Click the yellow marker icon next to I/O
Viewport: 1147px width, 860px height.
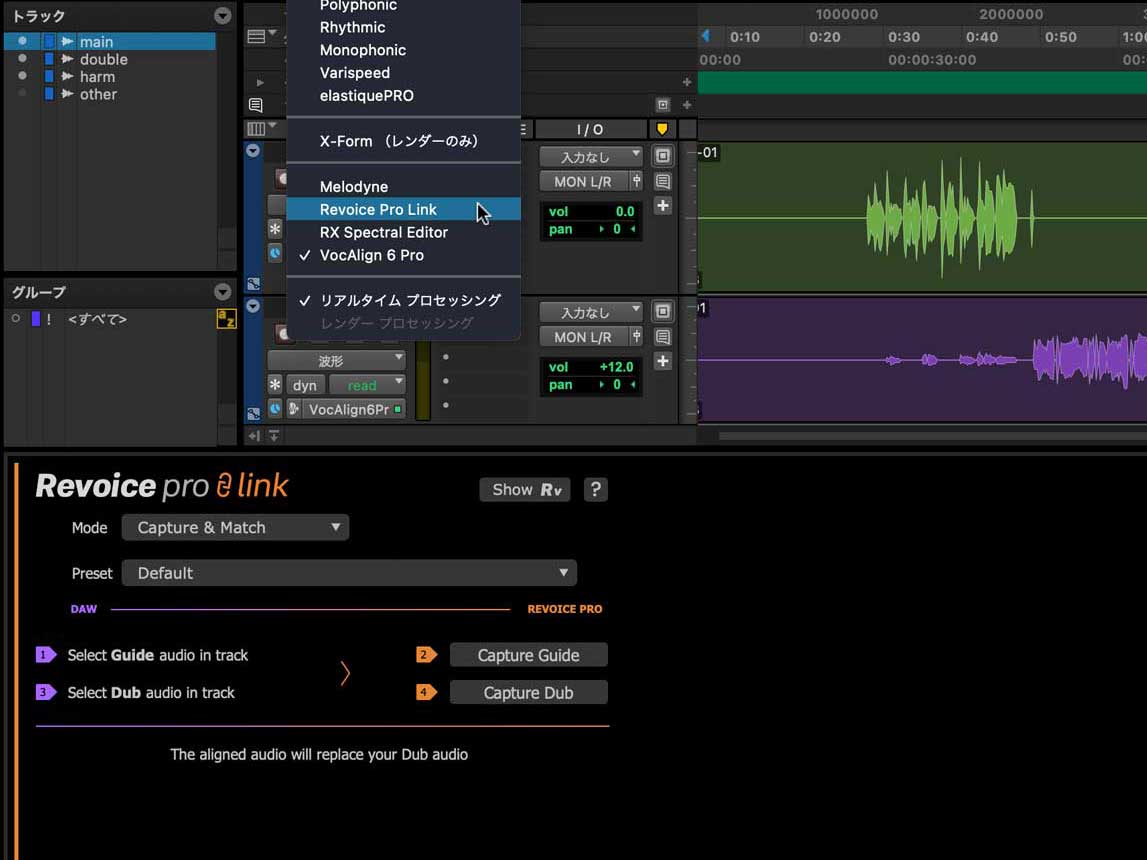(662, 129)
